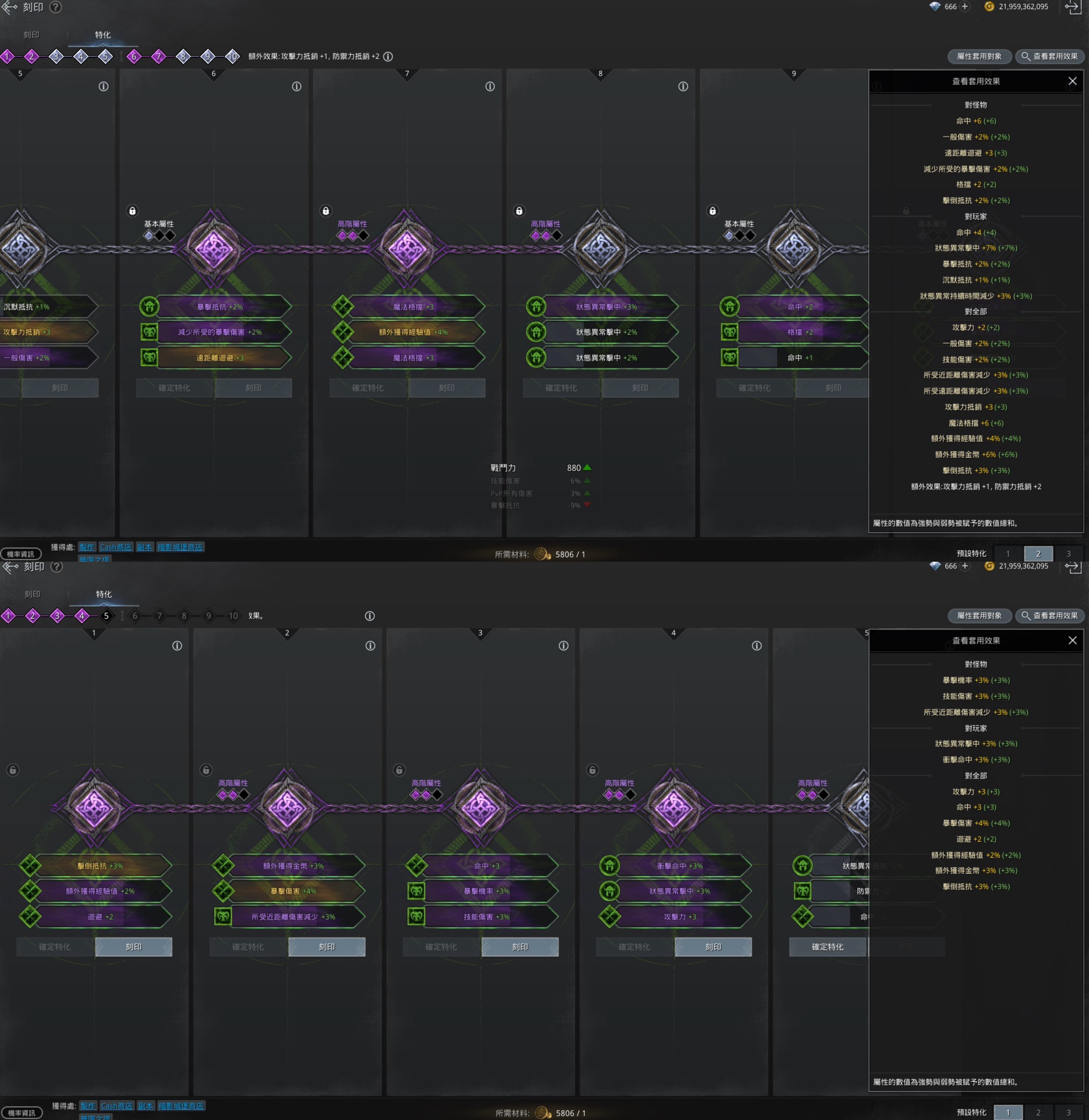Jump to stage node 10 in upper stage bar
This screenshot has width=1089, height=1120.
232,56
